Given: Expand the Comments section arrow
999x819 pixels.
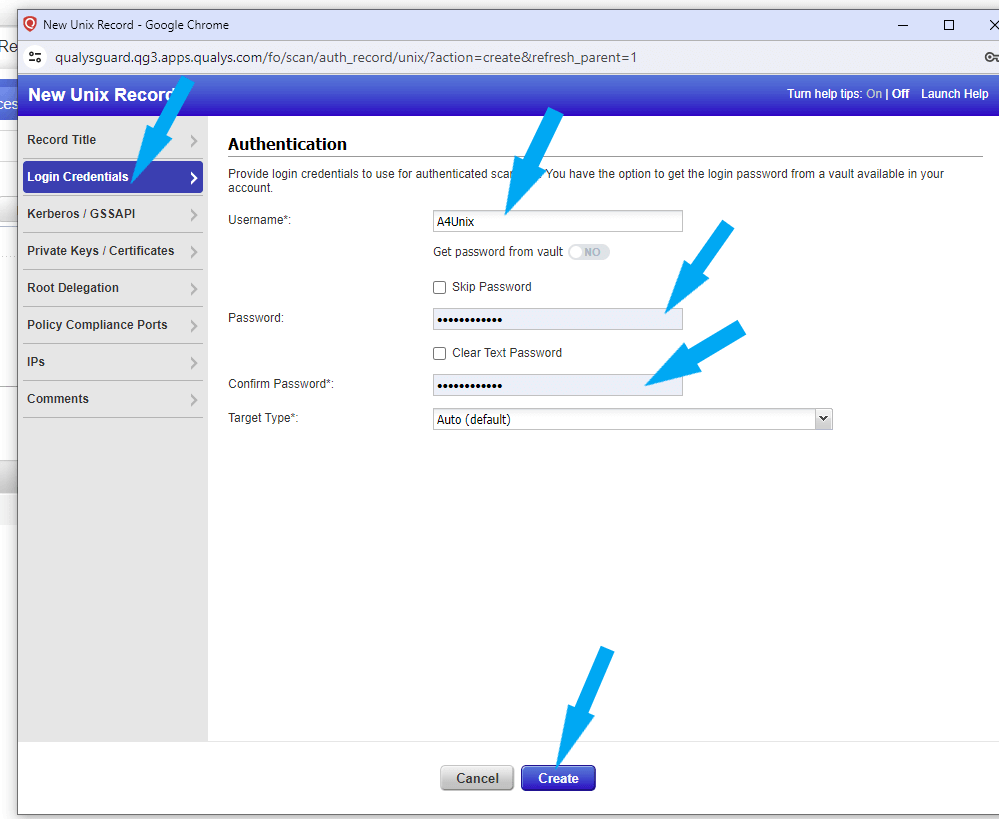Looking at the screenshot, I should (x=194, y=399).
